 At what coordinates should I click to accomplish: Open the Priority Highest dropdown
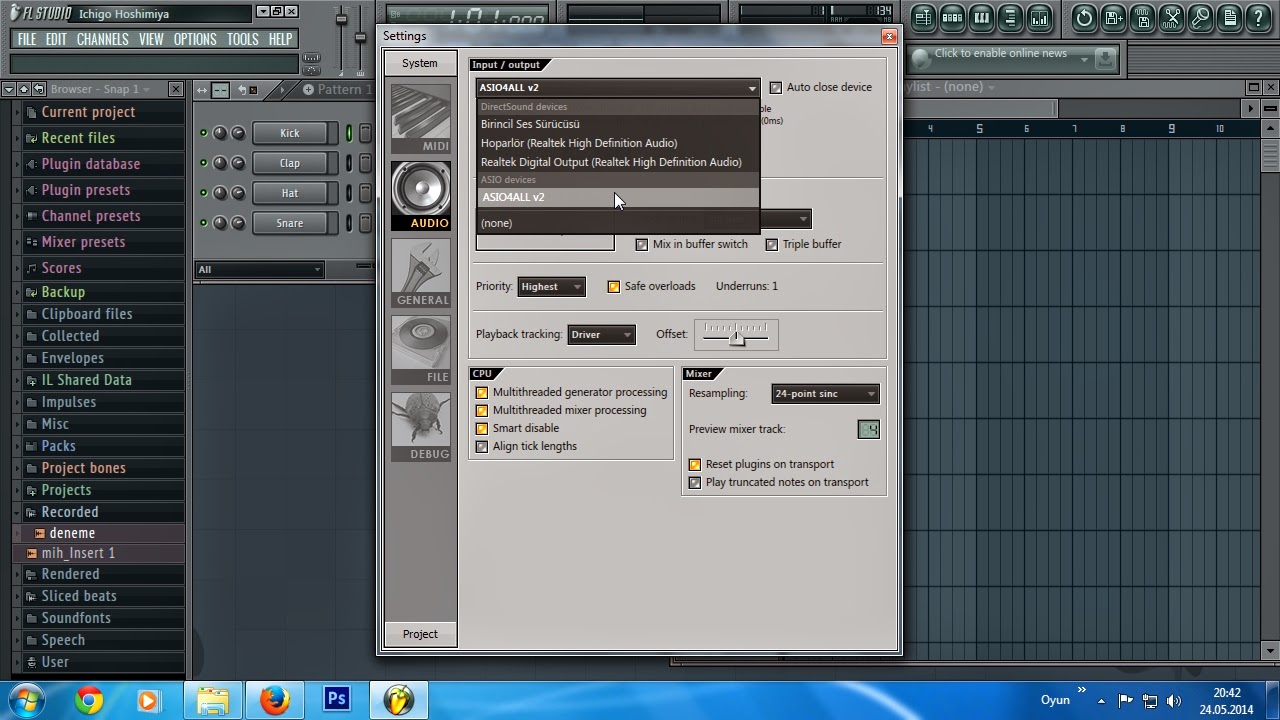(x=551, y=287)
